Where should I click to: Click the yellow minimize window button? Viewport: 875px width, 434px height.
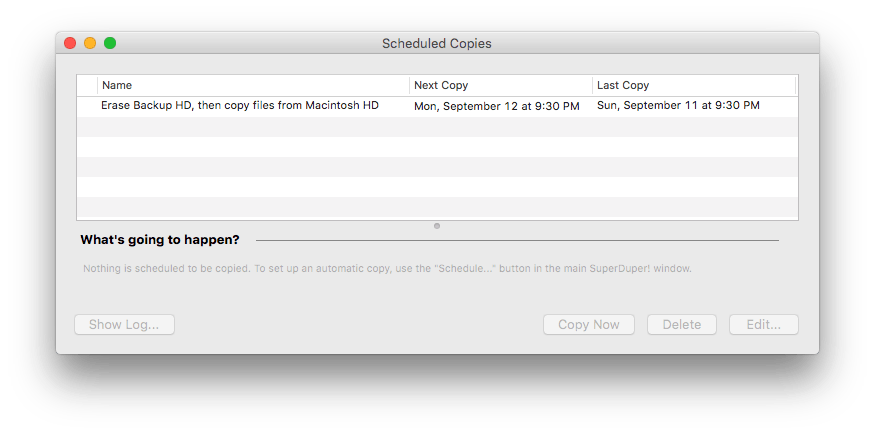coord(90,43)
